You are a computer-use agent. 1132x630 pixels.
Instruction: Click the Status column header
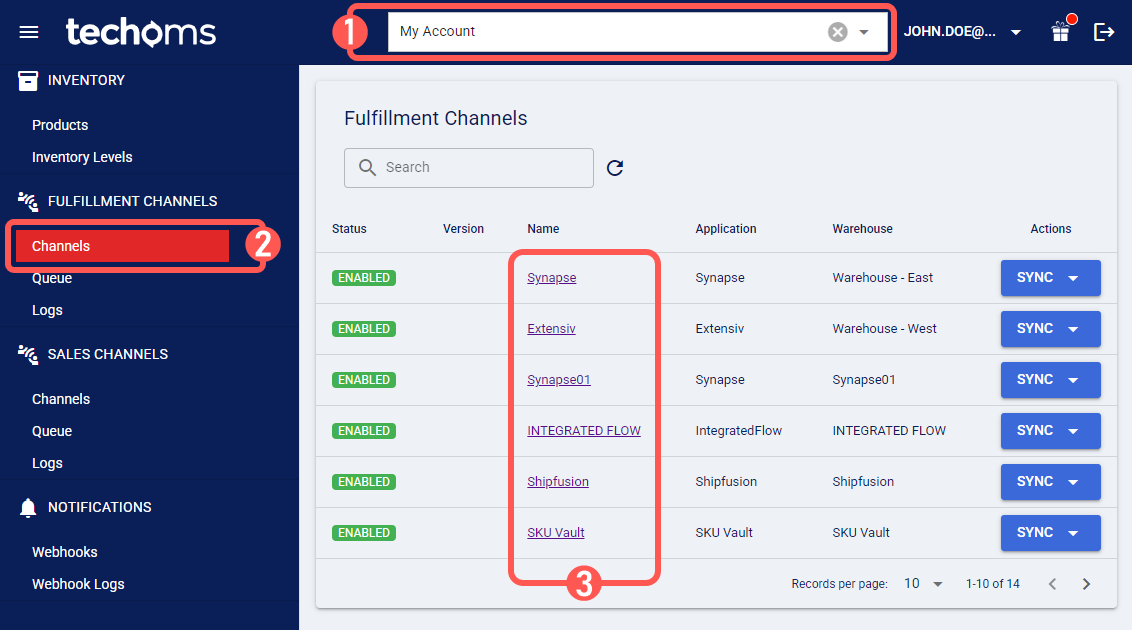coord(349,229)
